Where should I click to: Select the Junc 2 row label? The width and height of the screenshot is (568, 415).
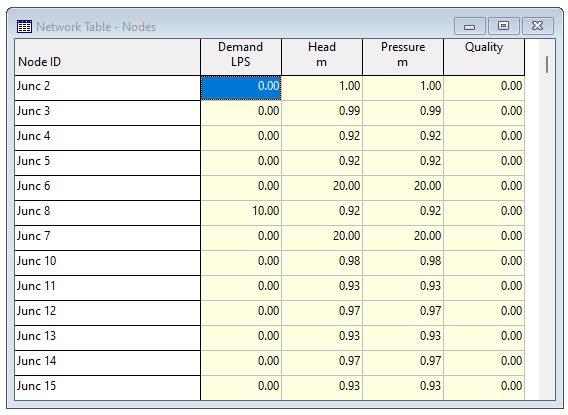tap(108, 88)
